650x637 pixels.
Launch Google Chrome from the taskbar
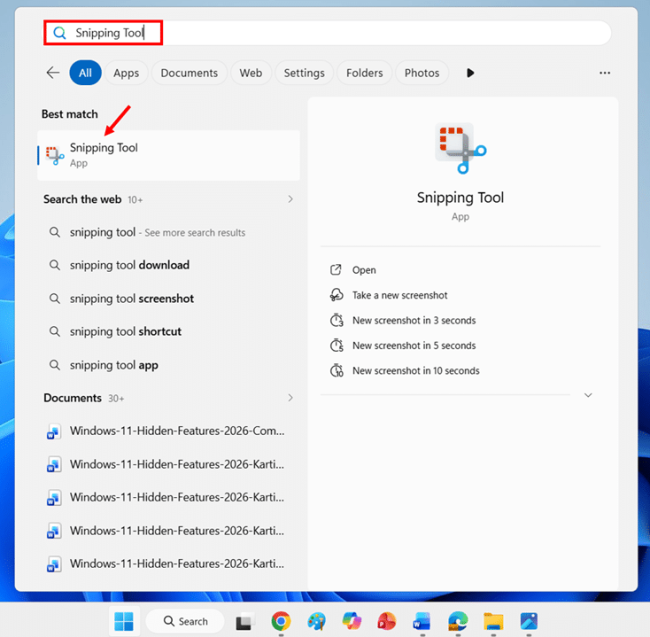point(281,621)
